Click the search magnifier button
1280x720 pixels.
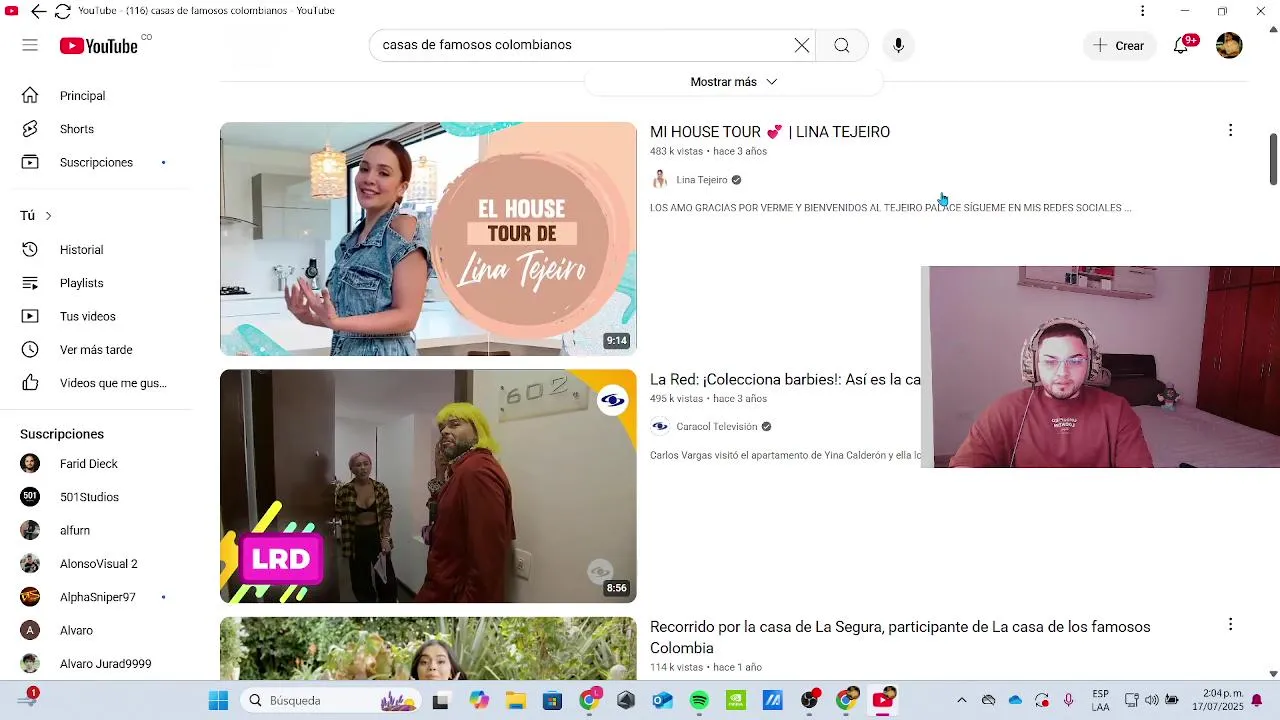point(842,45)
